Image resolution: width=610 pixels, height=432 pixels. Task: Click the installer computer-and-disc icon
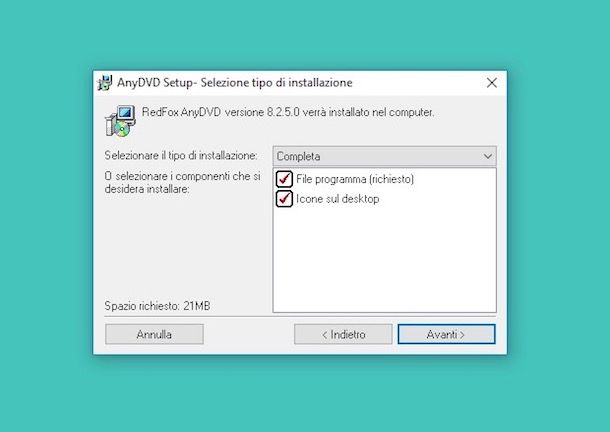[120, 121]
